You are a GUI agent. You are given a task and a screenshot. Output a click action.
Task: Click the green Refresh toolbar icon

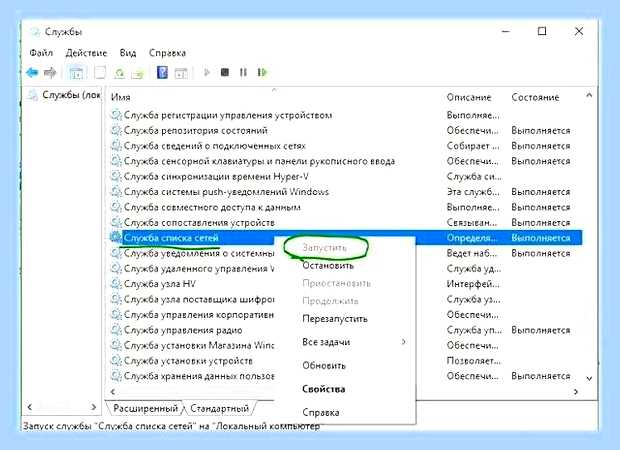pyautogui.click(x=119, y=73)
